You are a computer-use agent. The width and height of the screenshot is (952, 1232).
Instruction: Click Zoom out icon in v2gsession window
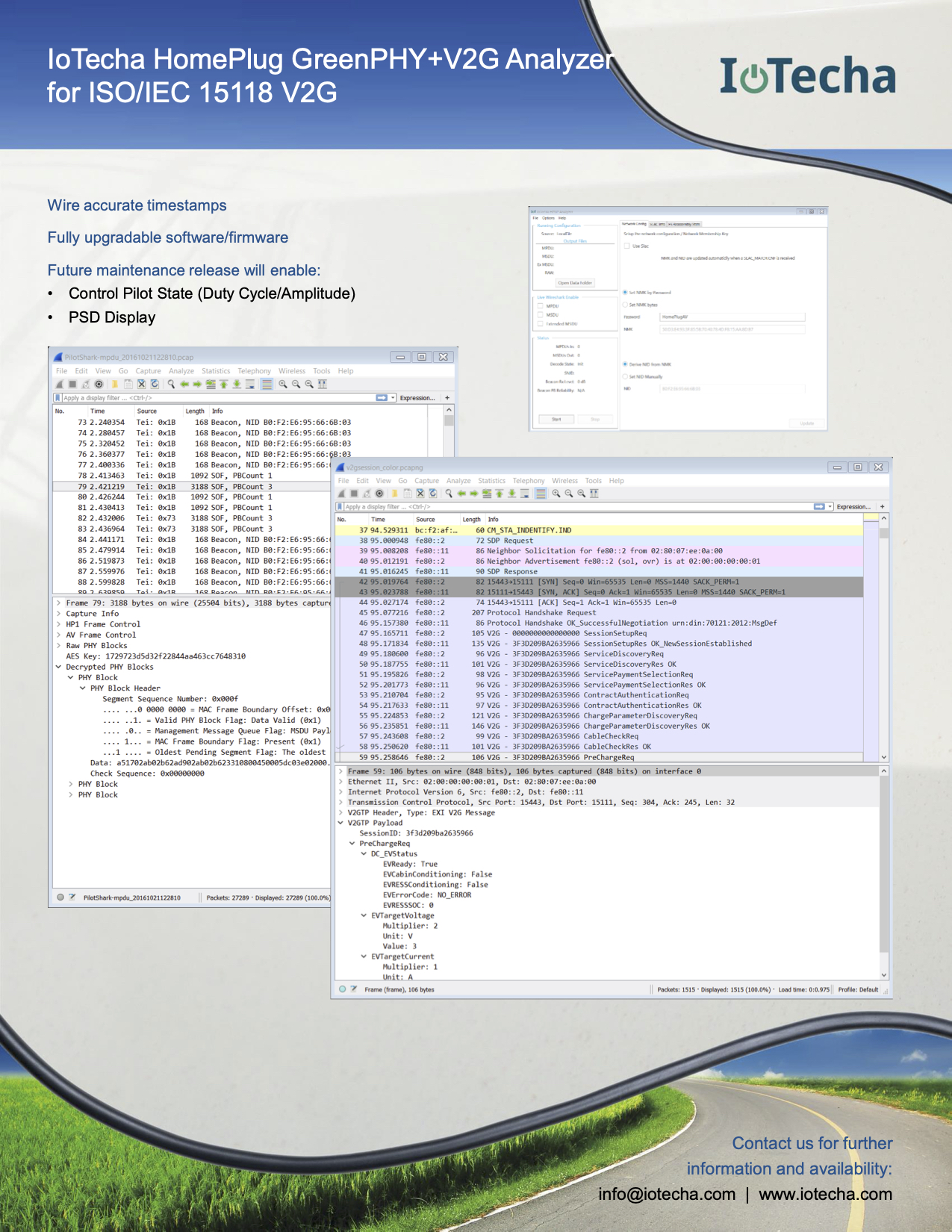pos(569,494)
